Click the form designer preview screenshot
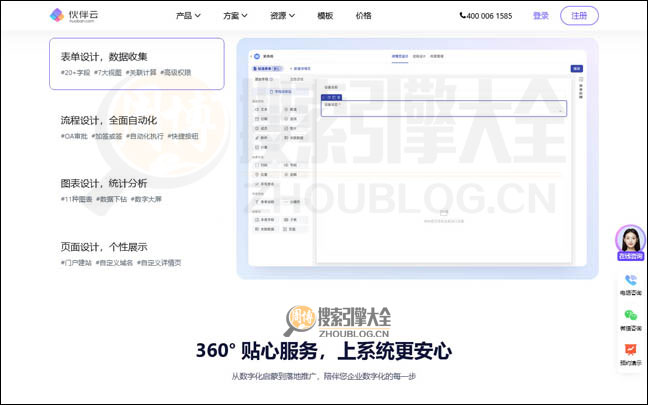Screen dimensions: 648x405 pyautogui.click(x=417, y=158)
